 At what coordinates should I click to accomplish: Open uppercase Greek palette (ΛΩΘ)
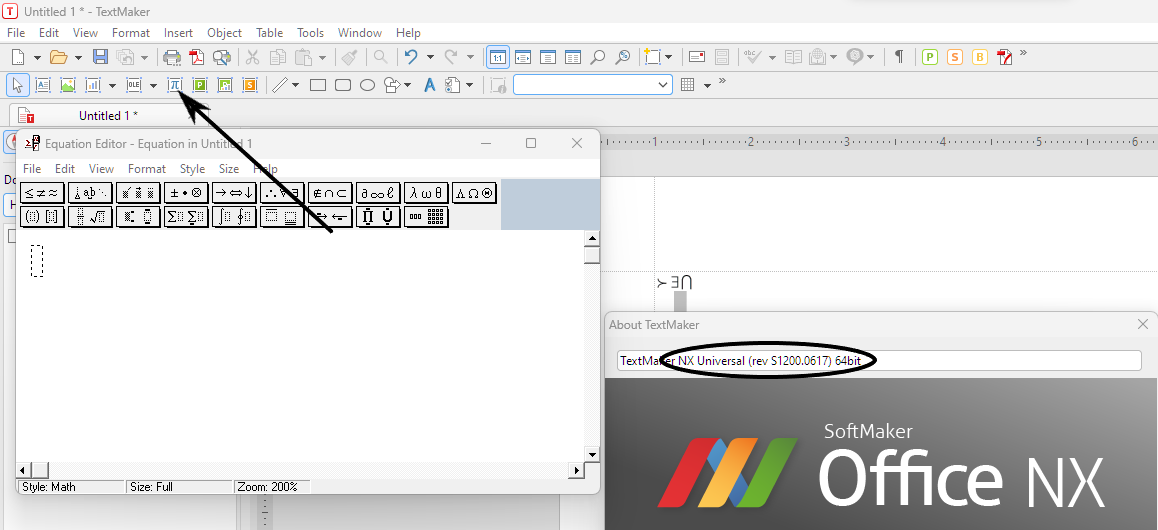(475, 193)
